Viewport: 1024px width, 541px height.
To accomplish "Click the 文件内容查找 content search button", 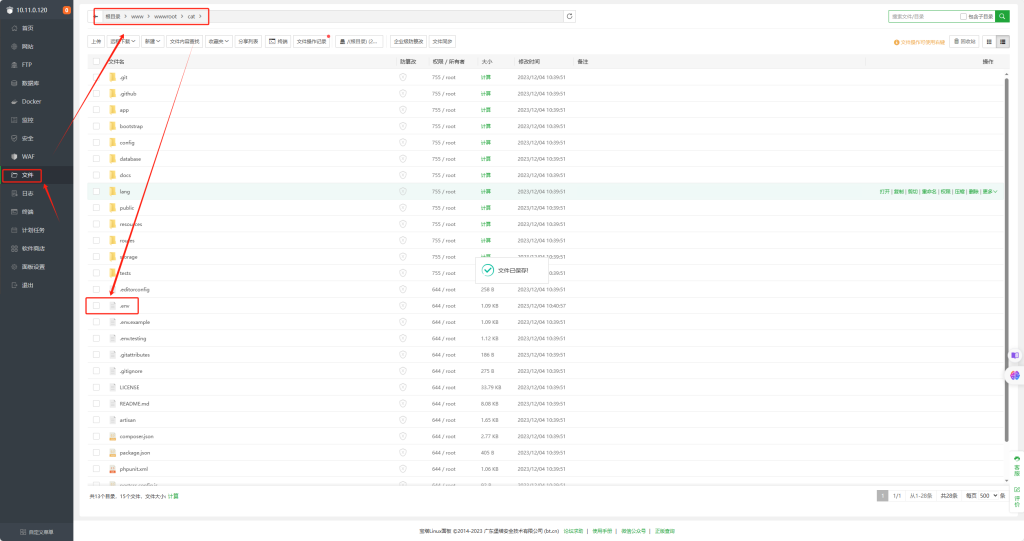I will 184,41.
